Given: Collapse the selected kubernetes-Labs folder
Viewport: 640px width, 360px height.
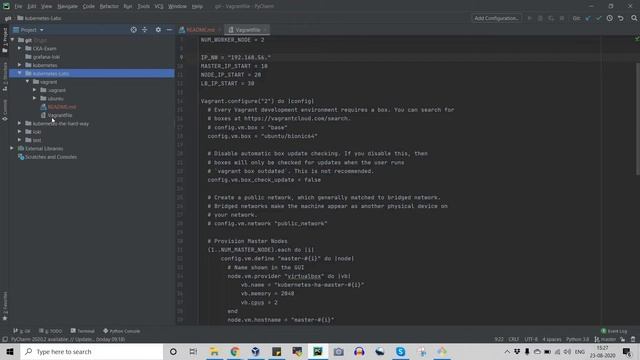Looking at the screenshot, I should pyautogui.click(x=19, y=73).
